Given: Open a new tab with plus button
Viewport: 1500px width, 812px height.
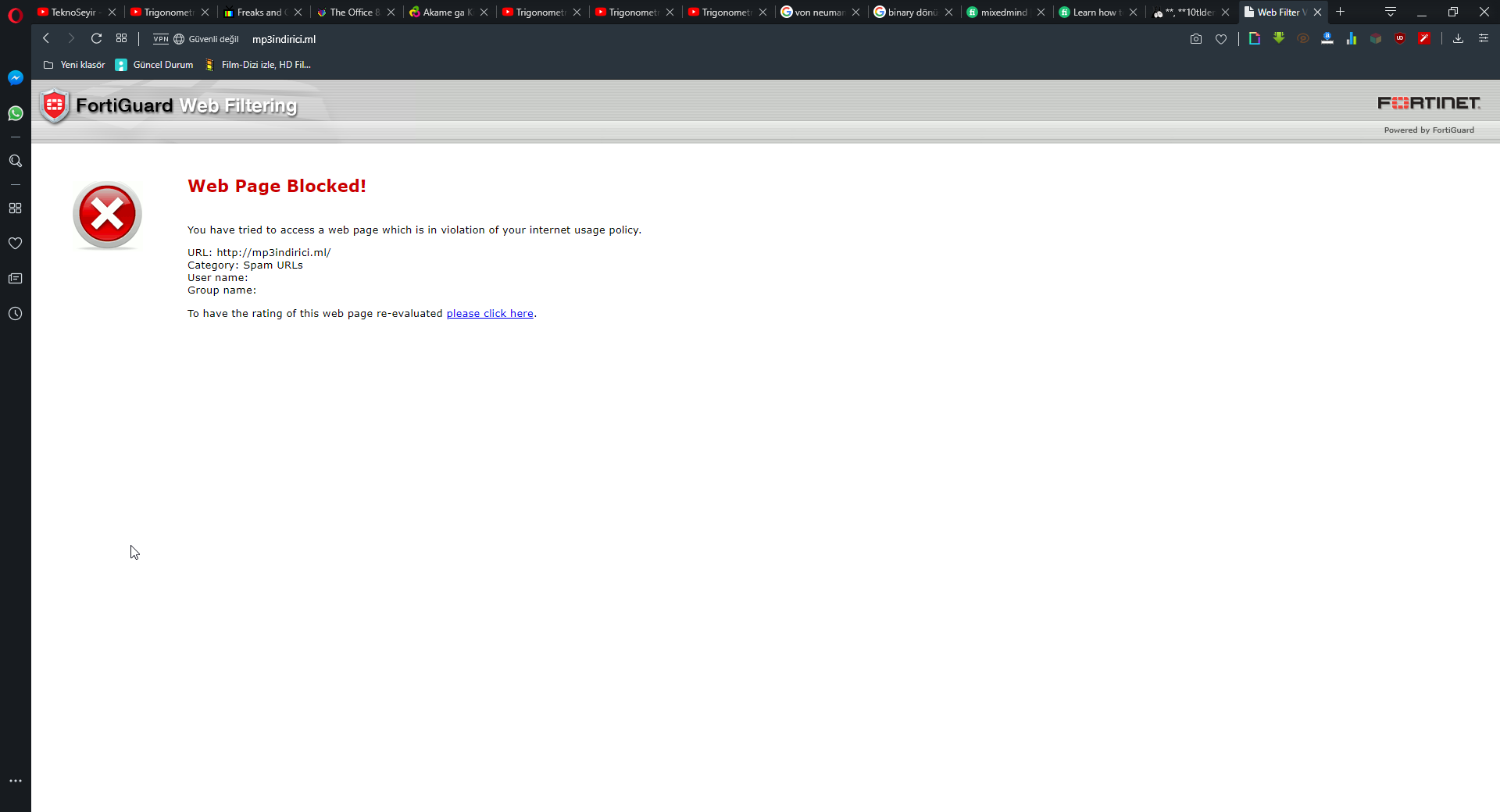Looking at the screenshot, I should (x=1340, y=12).
